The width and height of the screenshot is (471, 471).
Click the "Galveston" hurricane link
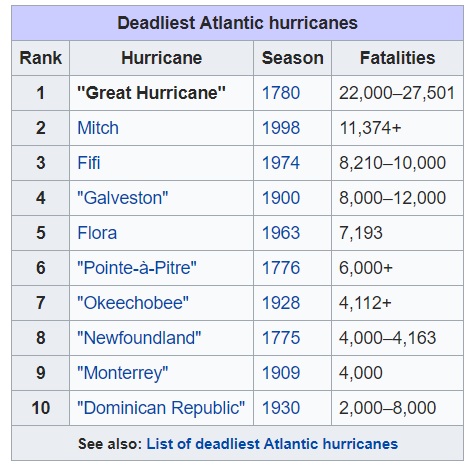point(123,198)
